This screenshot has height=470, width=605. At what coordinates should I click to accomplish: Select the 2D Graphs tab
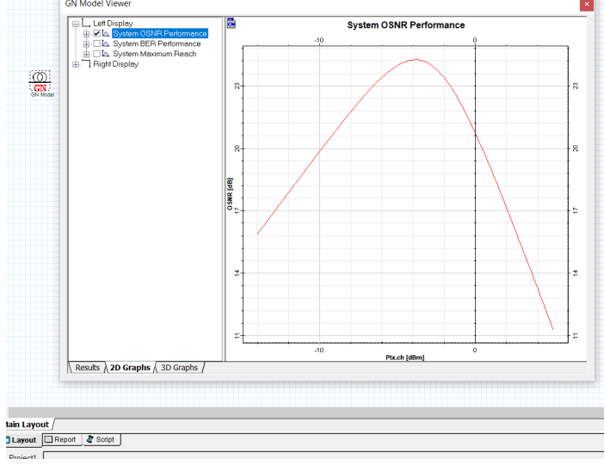(130, 367)
